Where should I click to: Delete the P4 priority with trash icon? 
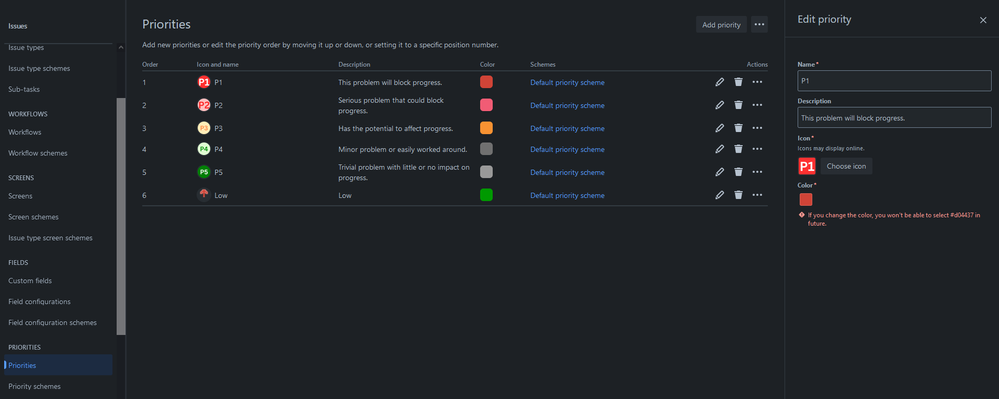pyautogui.click(x=738, y=149)
